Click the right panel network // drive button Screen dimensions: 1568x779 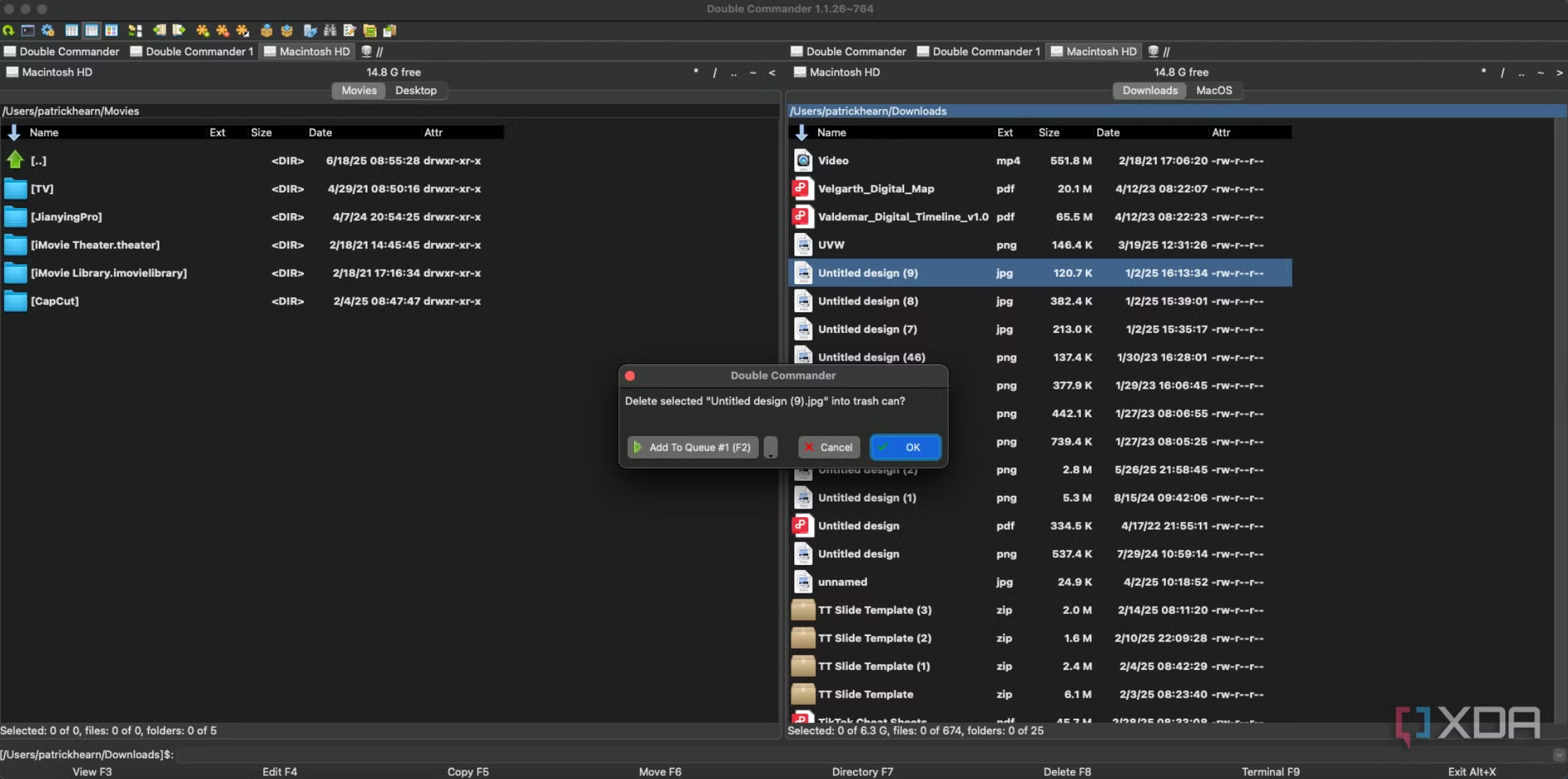coord(1159,52)
